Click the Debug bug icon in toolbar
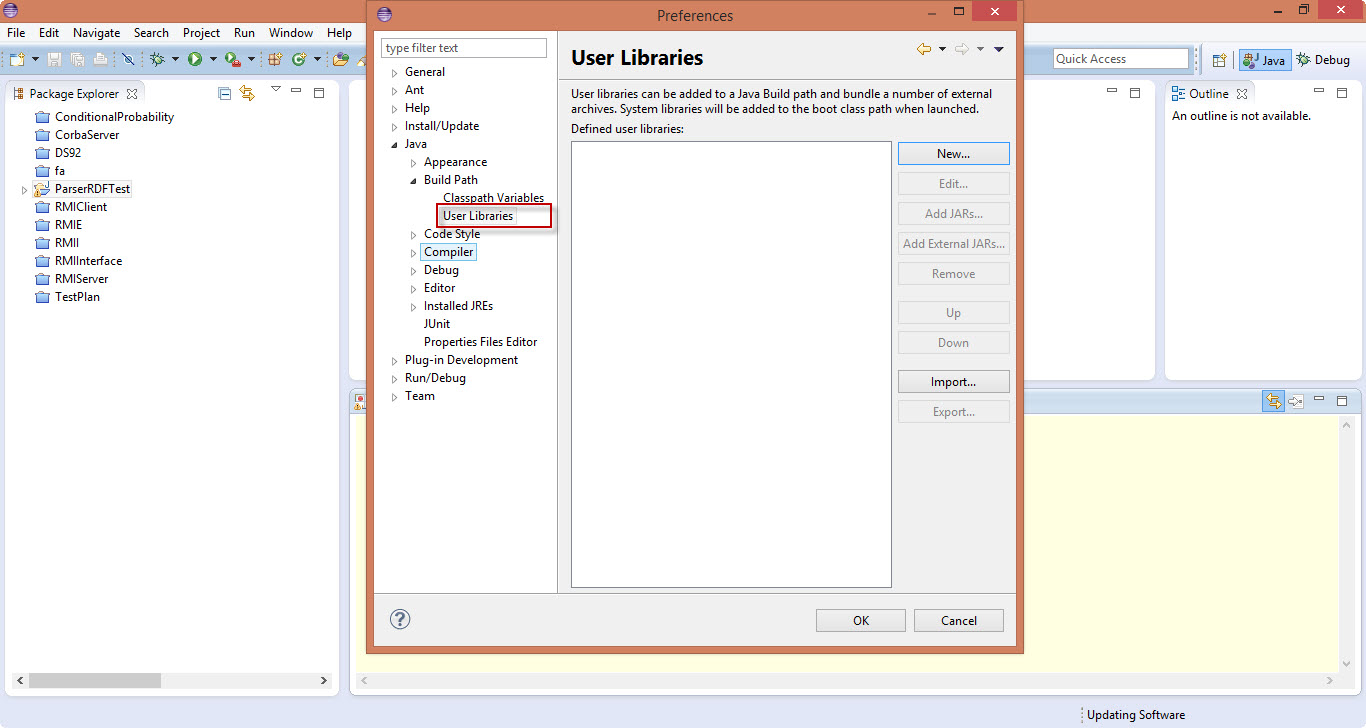 (x=157, y=60)
